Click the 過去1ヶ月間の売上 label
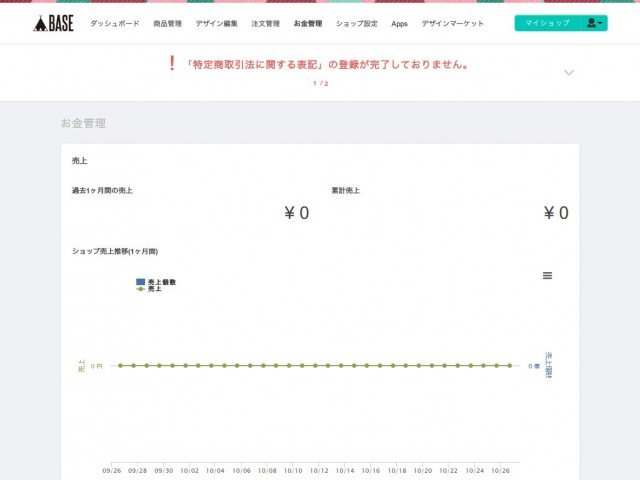Image resolution: width=640 pixels, height=480 pixels. click(x=102, y=191)
